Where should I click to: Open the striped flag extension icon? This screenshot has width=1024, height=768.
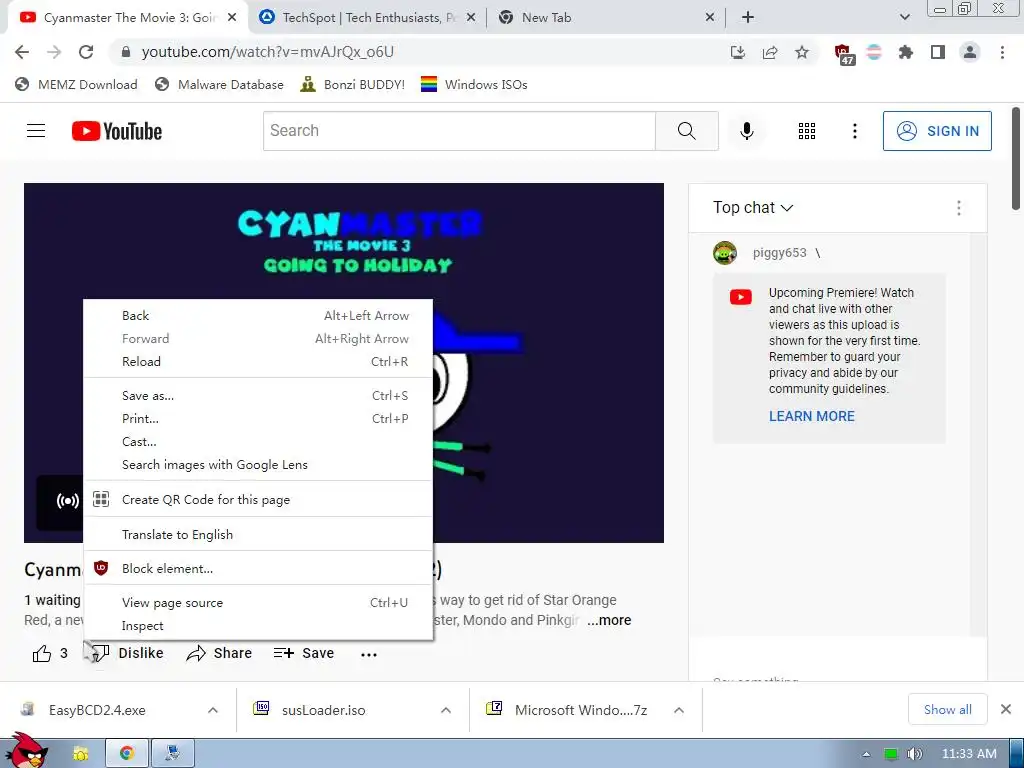click(x=874, y=52)
